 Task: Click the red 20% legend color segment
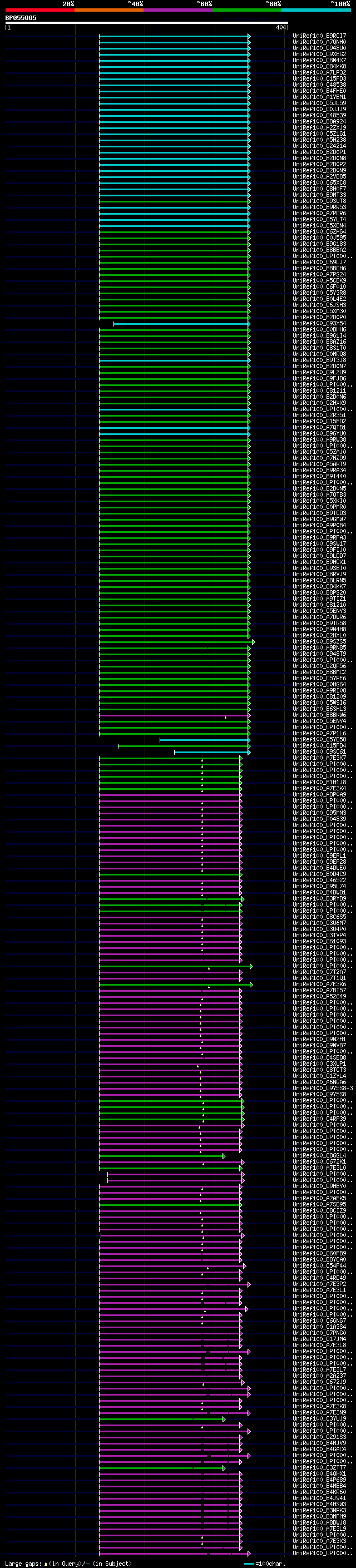40,10
